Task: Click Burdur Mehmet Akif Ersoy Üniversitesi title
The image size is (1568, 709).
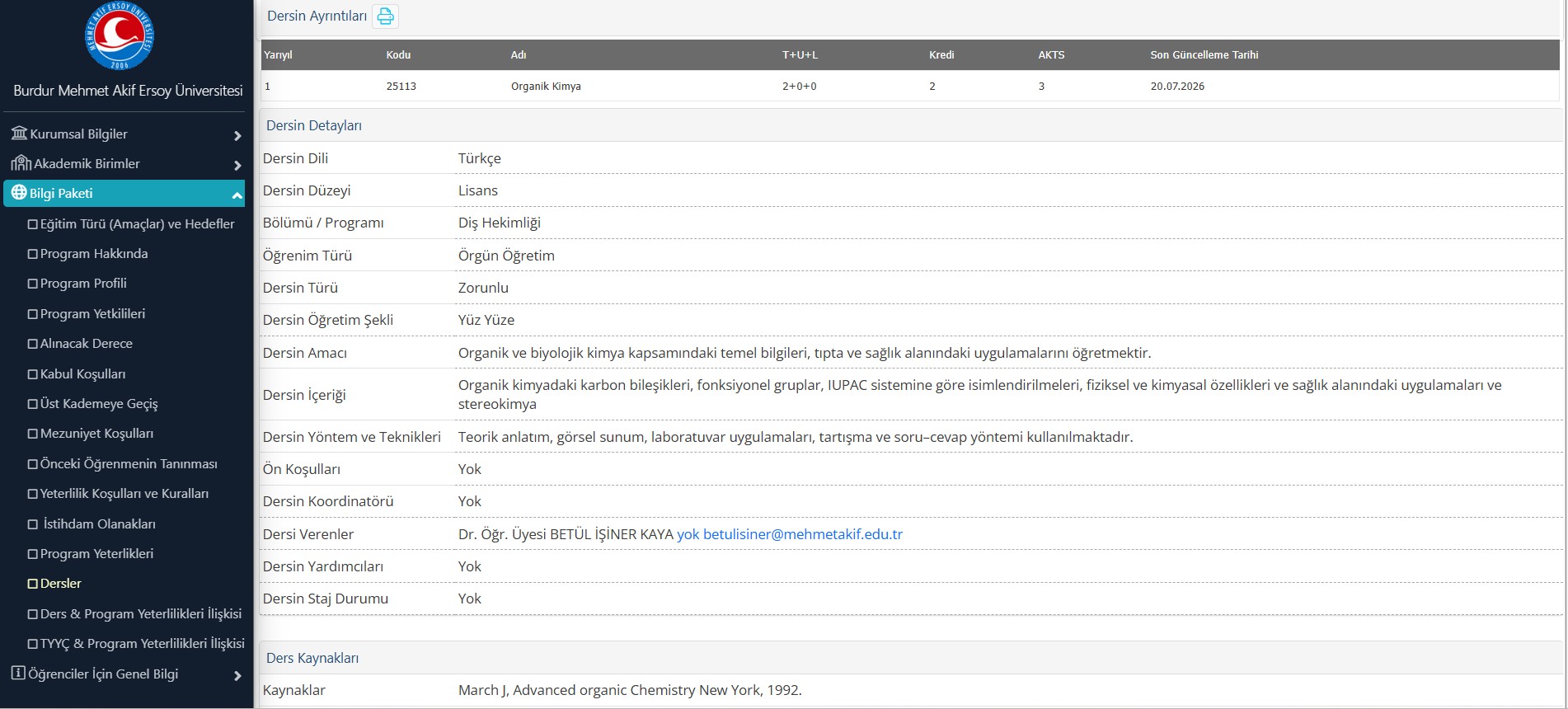Action: click(x=128, y=91)
